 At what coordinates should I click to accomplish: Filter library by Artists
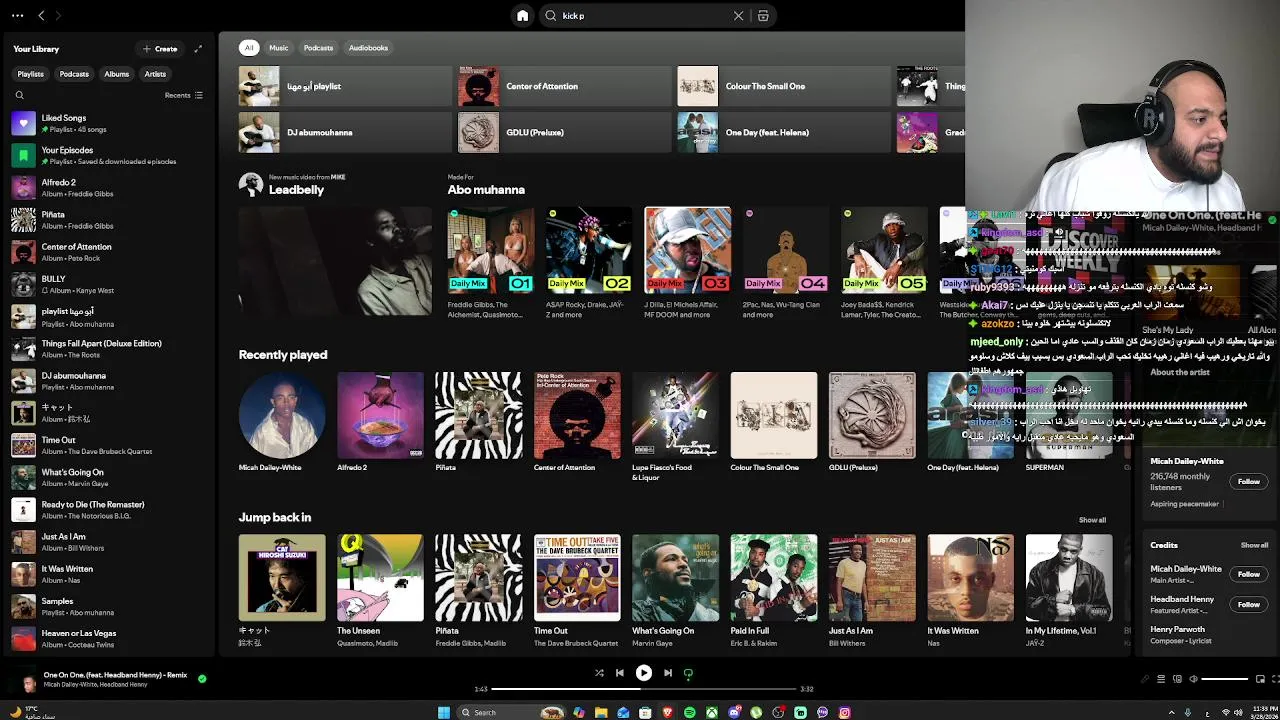pos(155,74)
